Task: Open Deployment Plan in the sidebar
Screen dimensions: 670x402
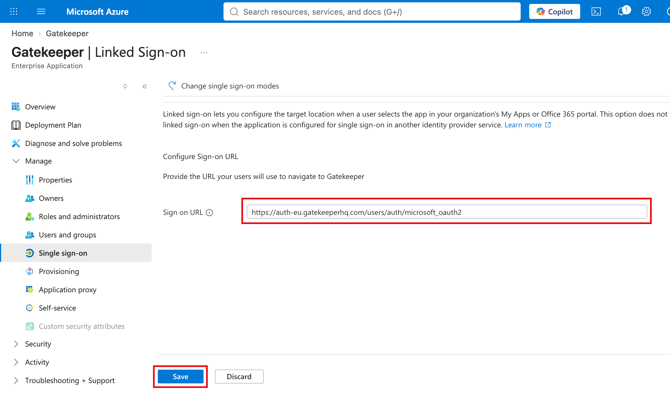Action: click(53, 125)
